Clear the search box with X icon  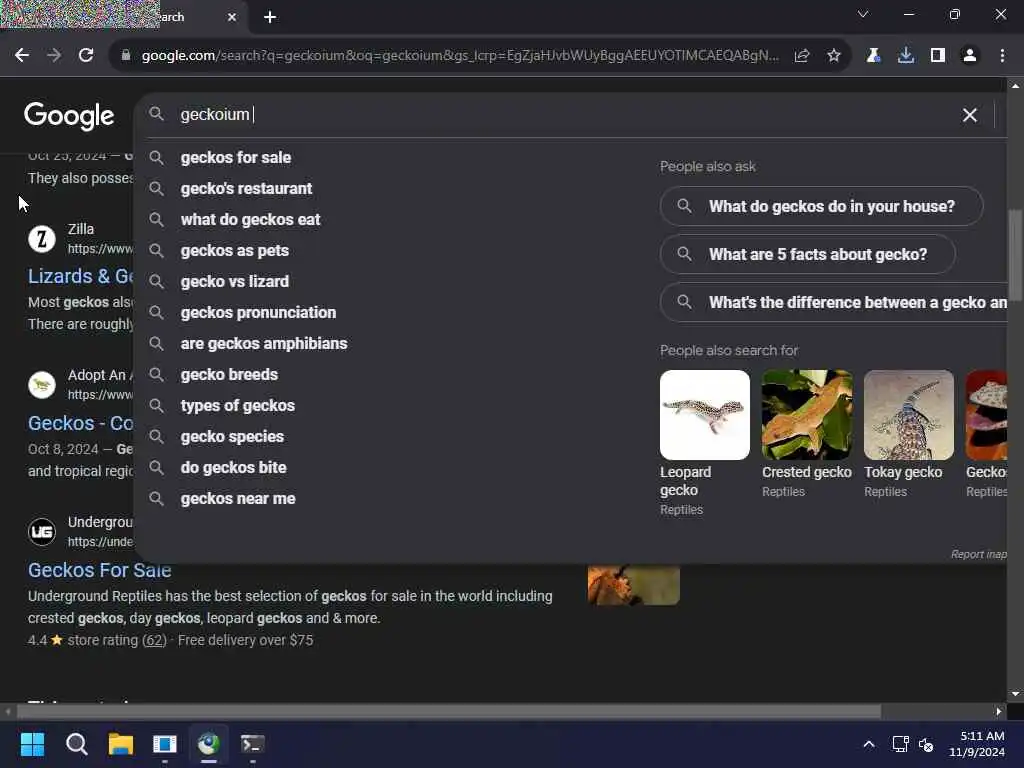(x=970, y=115)
